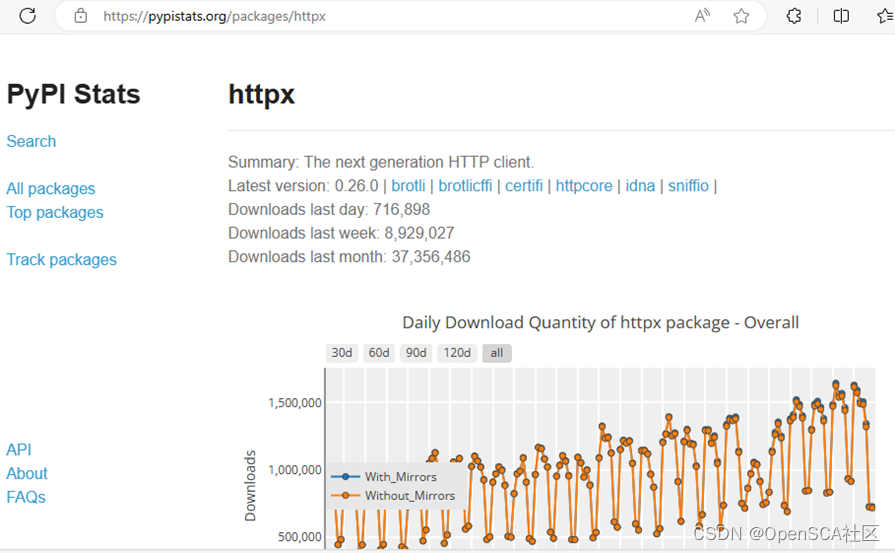Select the 120d range button

pos(457,353)
